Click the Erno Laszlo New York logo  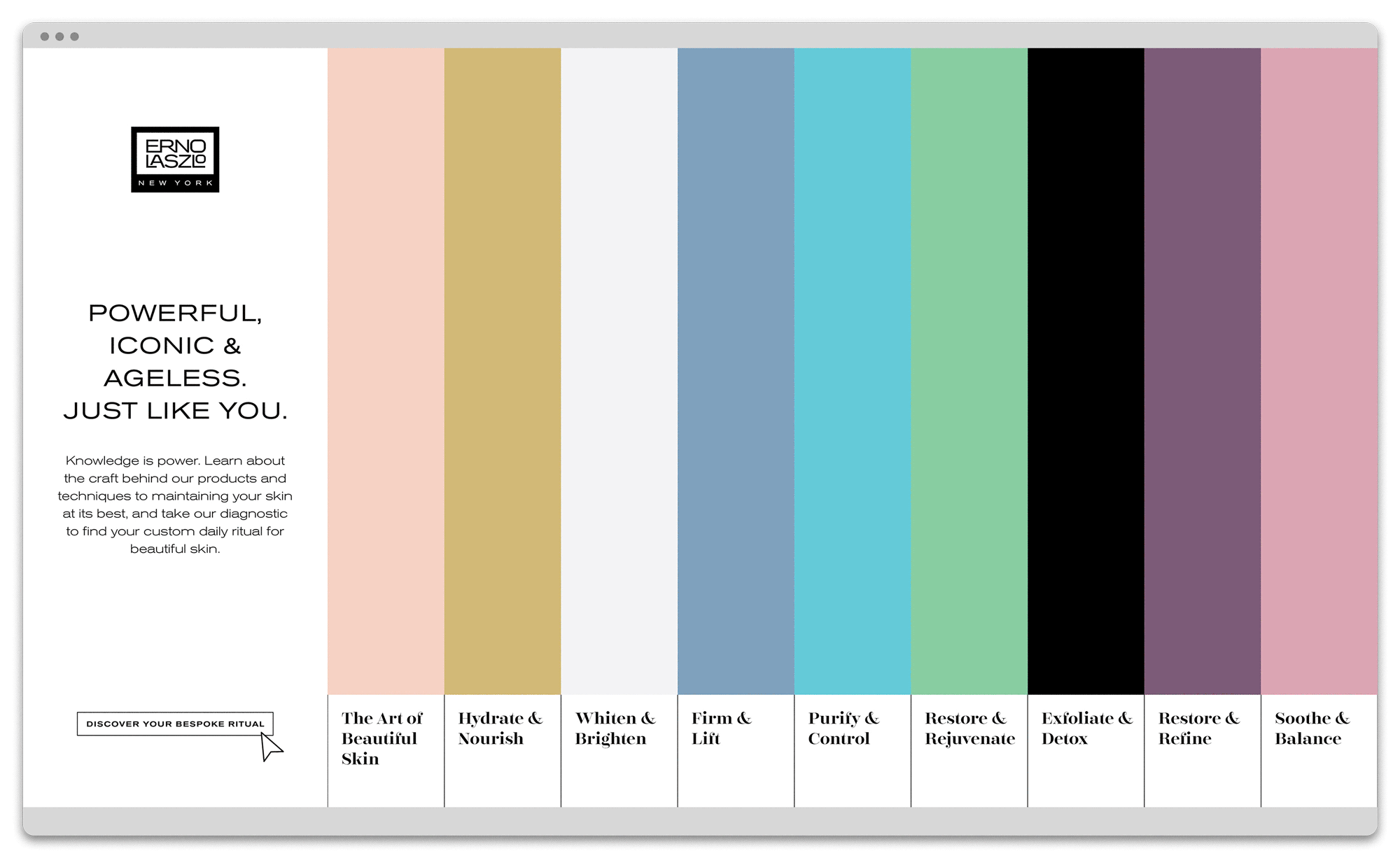coord(175,160)
